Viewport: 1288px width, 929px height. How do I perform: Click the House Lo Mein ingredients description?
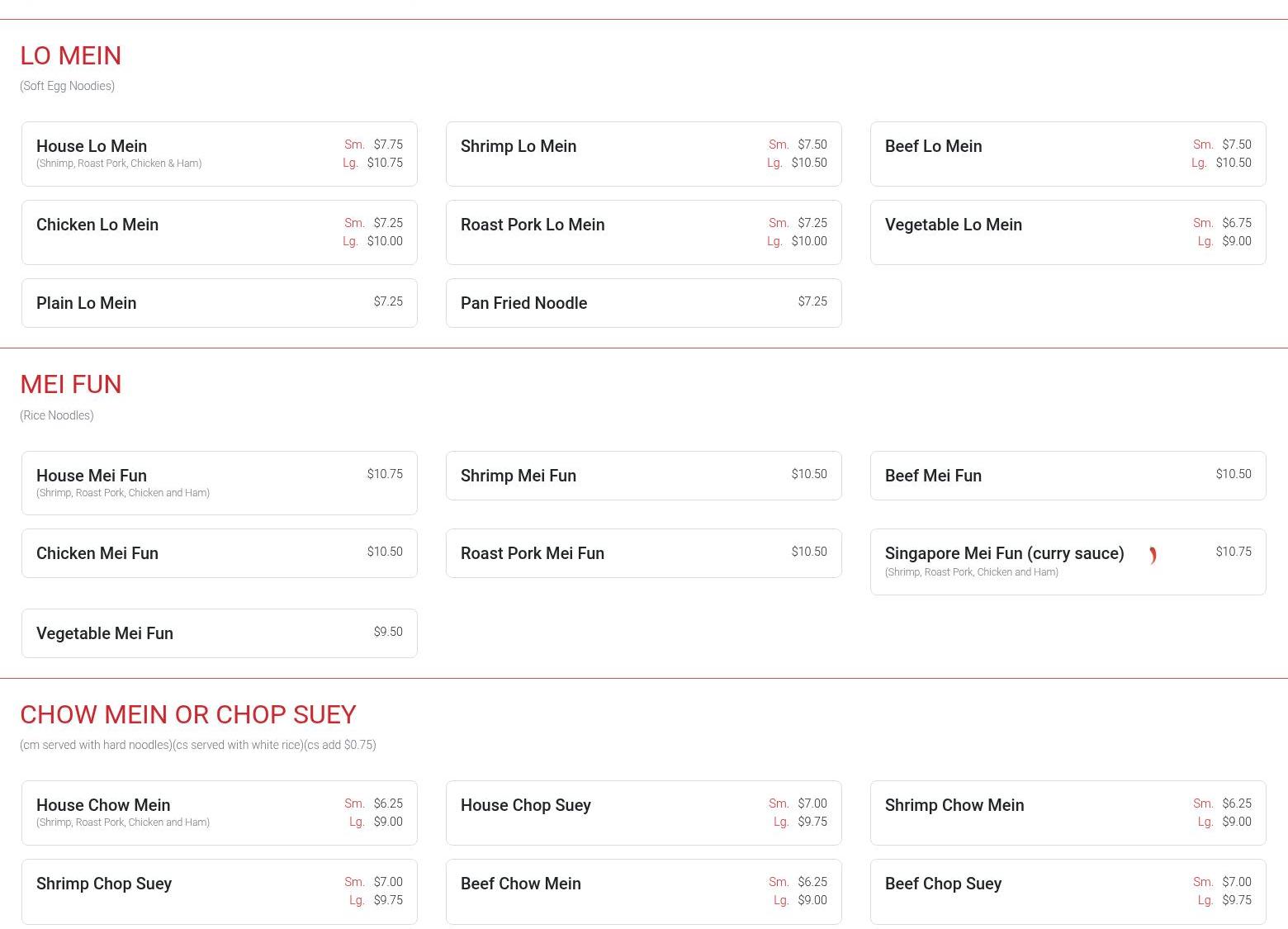click(119, 164)
